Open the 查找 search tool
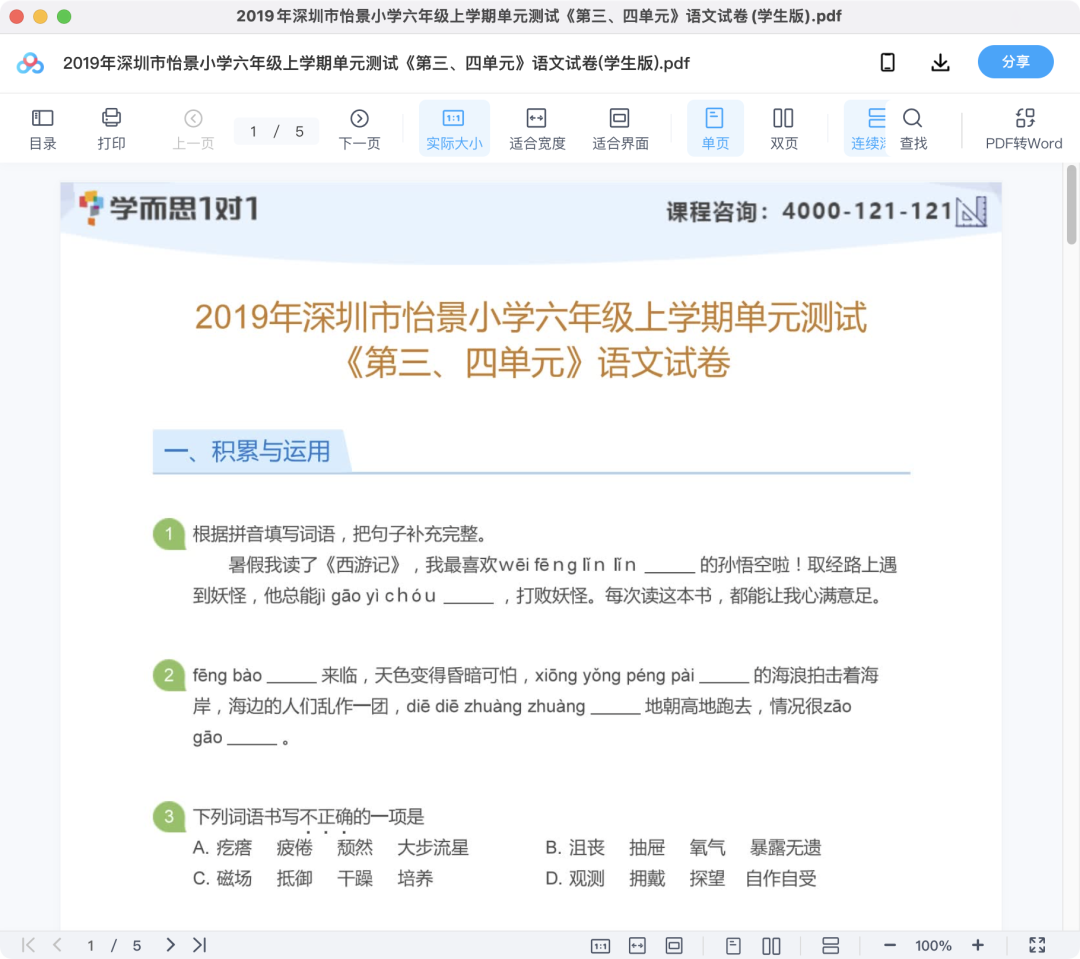The height and width of the screenshot is (959, 1080). [x=913, y=129]
